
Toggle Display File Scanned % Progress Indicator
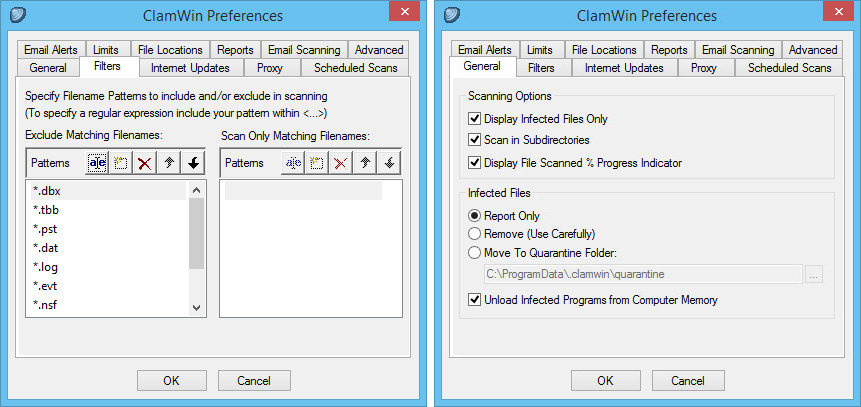pos(474,163)
